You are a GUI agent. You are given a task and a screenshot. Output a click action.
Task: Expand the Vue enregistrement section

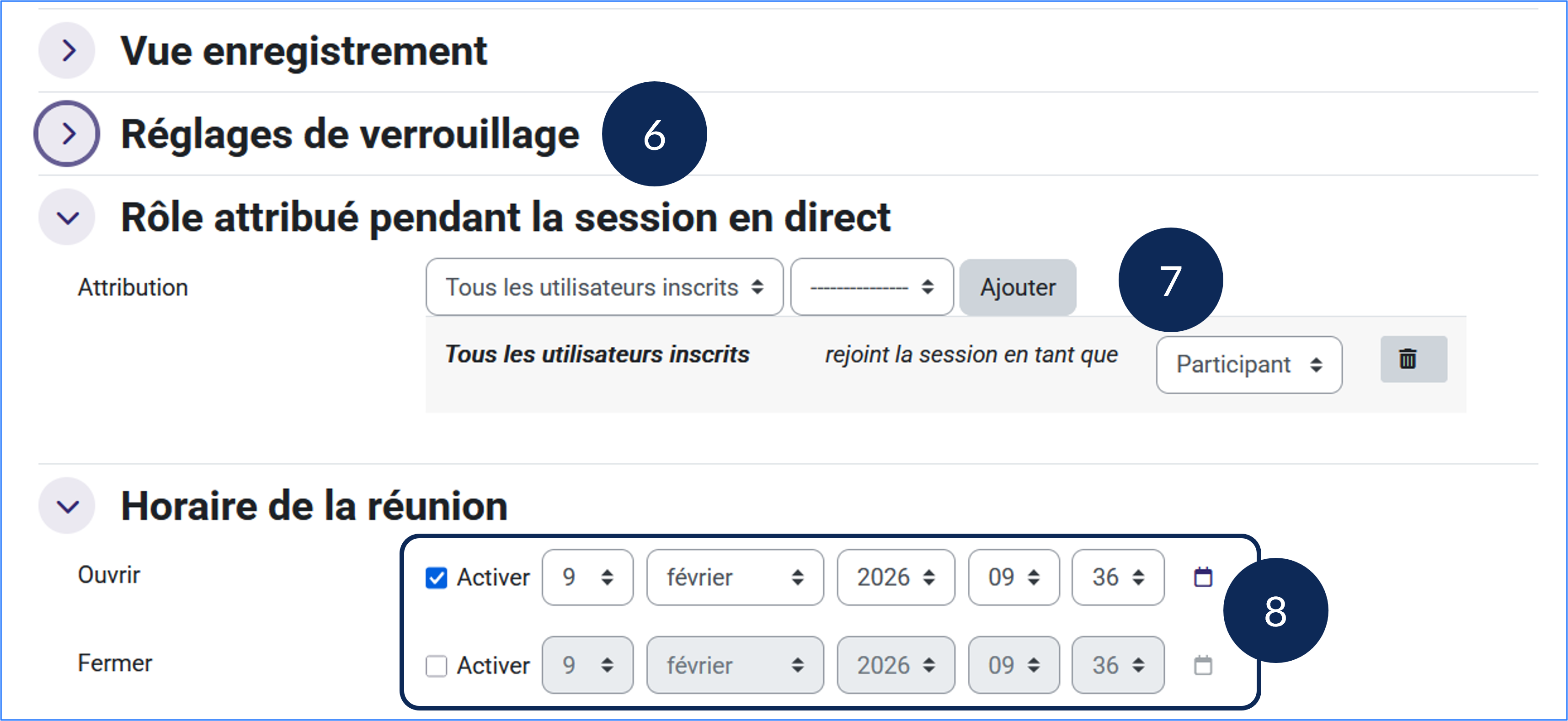pyautogui.click(x=67, y=51)
